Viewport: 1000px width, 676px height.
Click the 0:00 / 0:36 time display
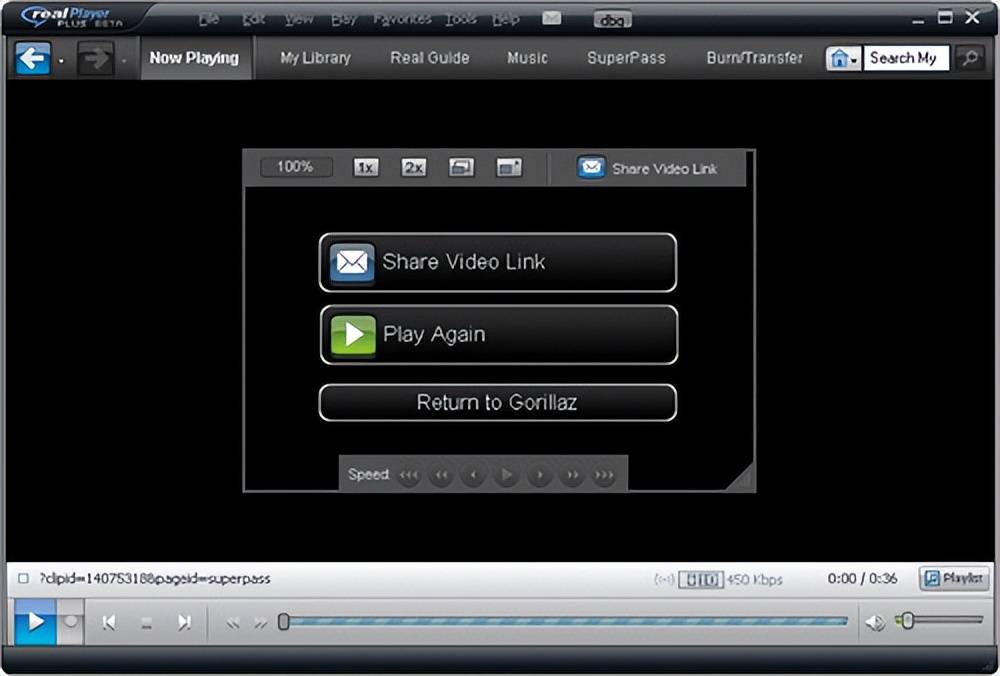(862, 579)
